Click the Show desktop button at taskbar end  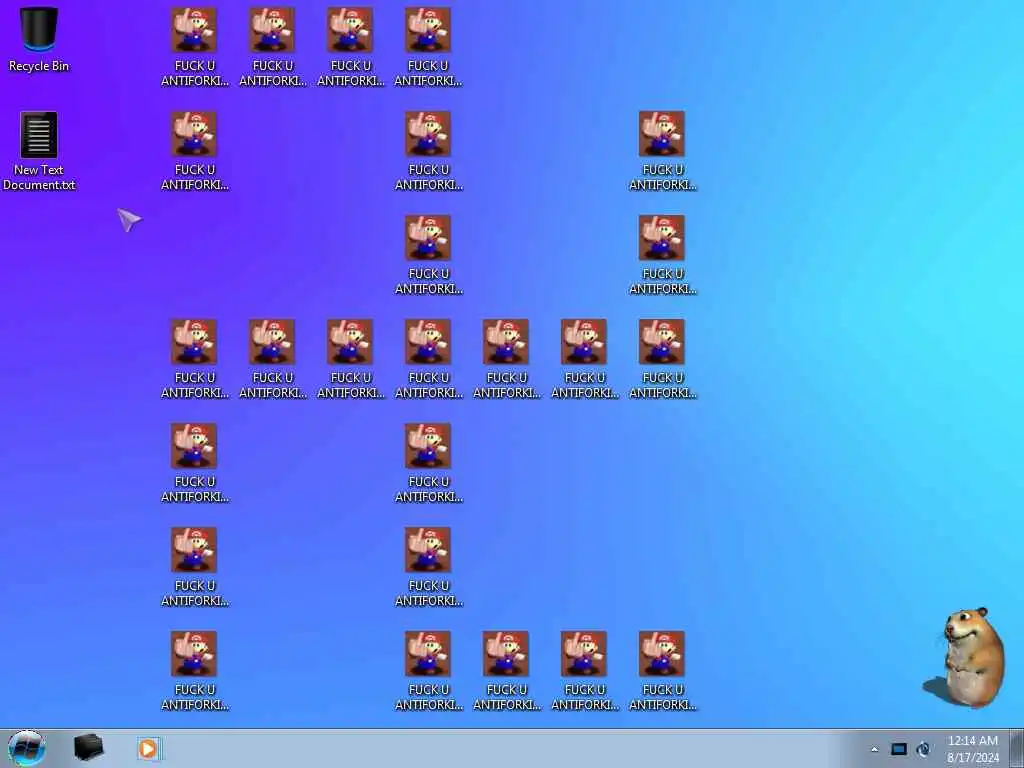point(1017,748)
